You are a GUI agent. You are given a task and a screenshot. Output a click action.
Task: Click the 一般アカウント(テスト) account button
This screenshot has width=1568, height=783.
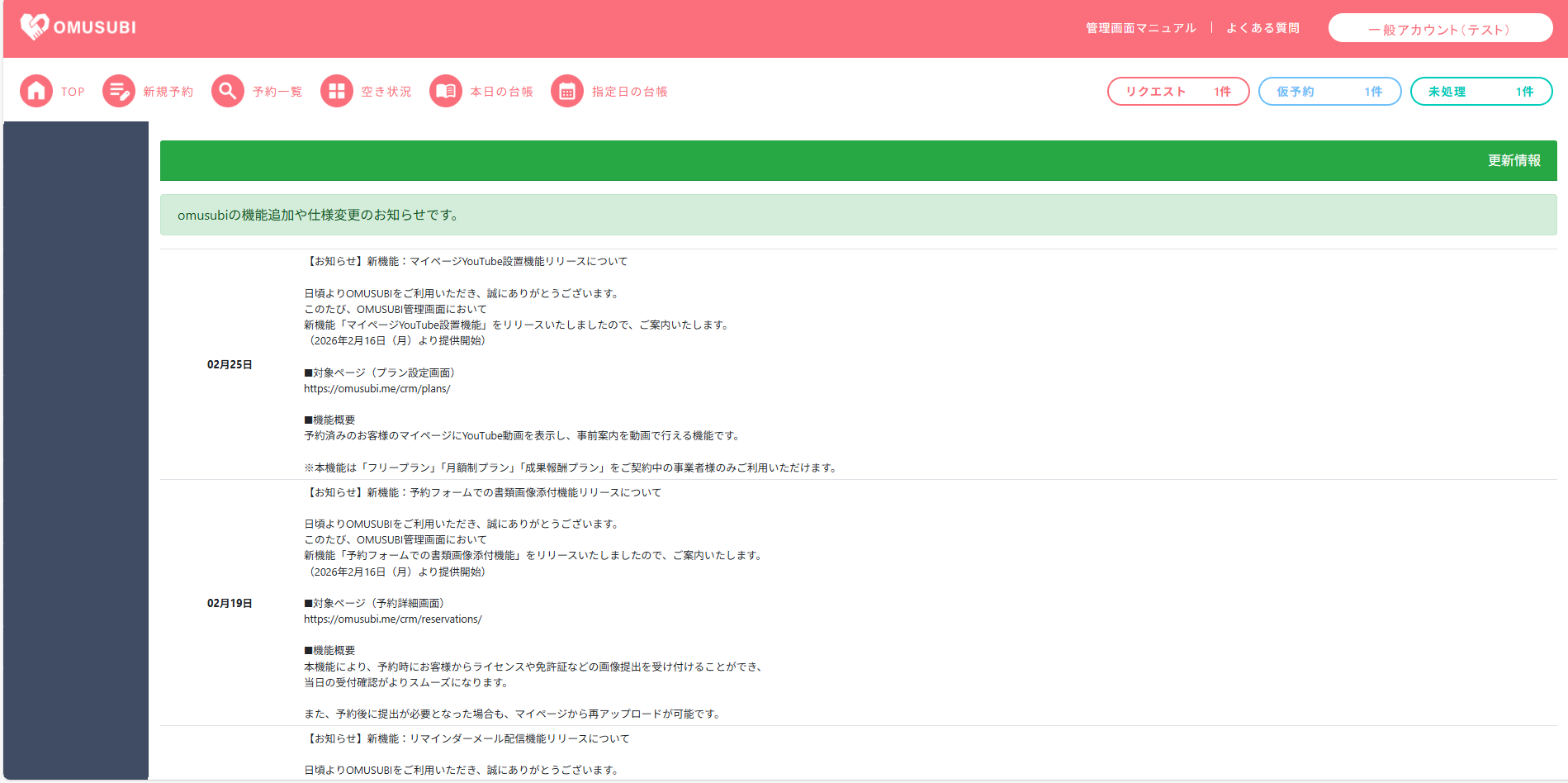[1440, 29]
